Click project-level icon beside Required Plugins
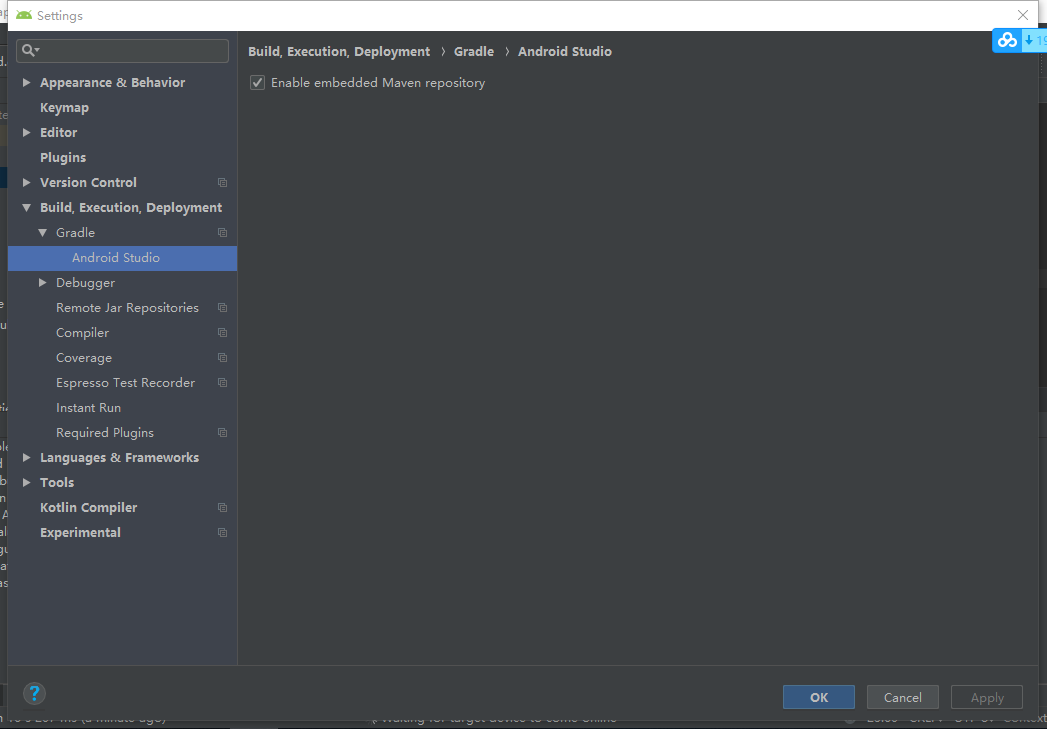1047x729 pixels. (222, 433)
